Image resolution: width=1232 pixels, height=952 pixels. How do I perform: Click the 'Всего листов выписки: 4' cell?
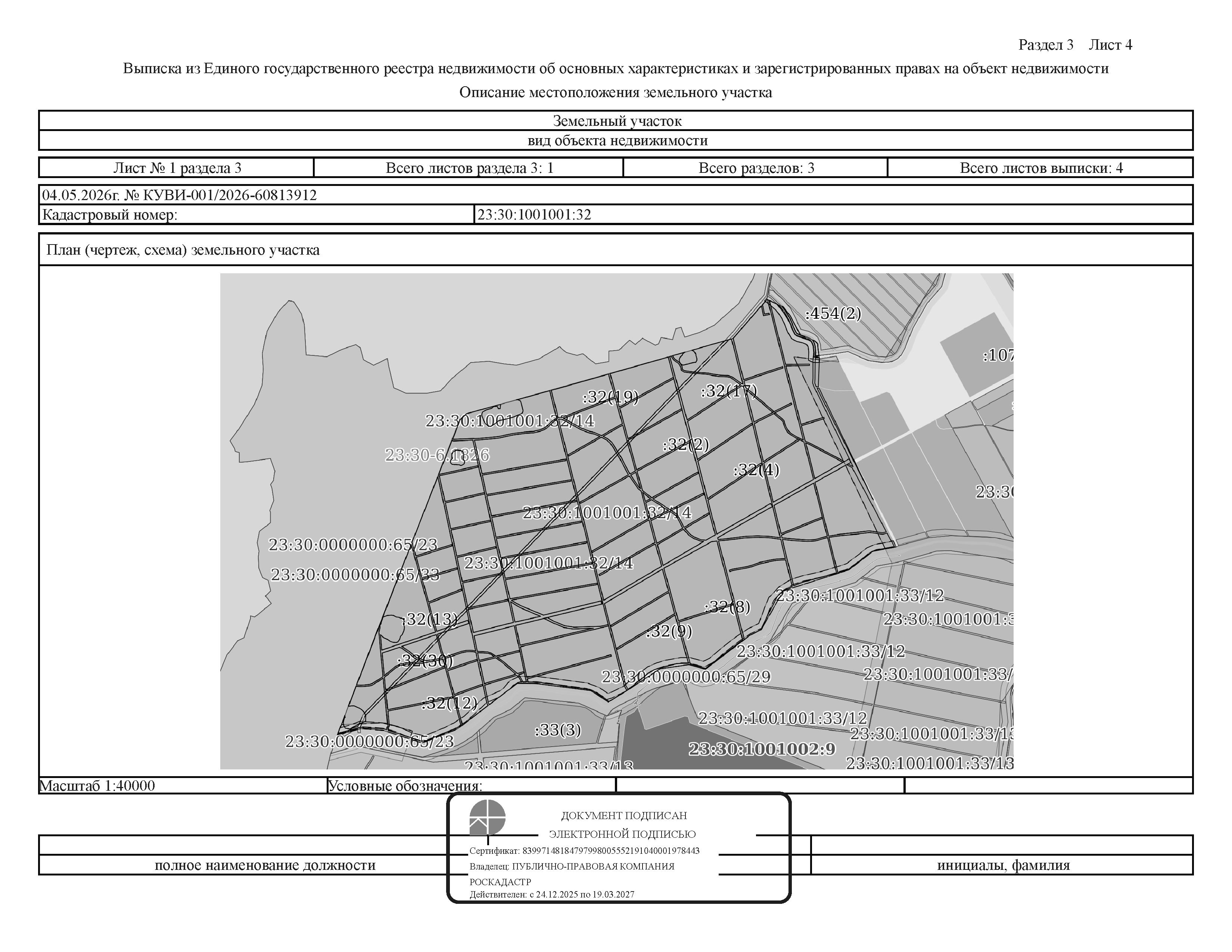[x=1041, y=168]
